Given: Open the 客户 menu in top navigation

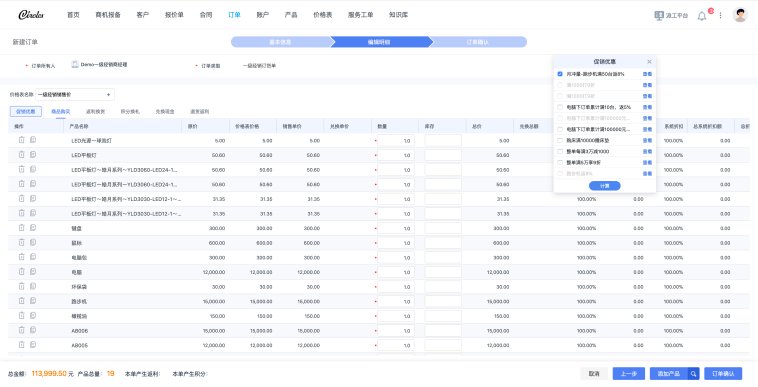Looking at the screenshot, I should click(x=143, y=15).
